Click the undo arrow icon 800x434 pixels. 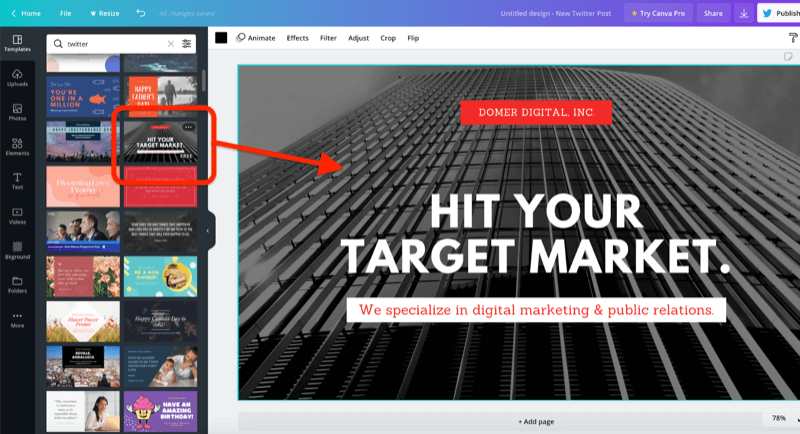[x=141, y=13]
